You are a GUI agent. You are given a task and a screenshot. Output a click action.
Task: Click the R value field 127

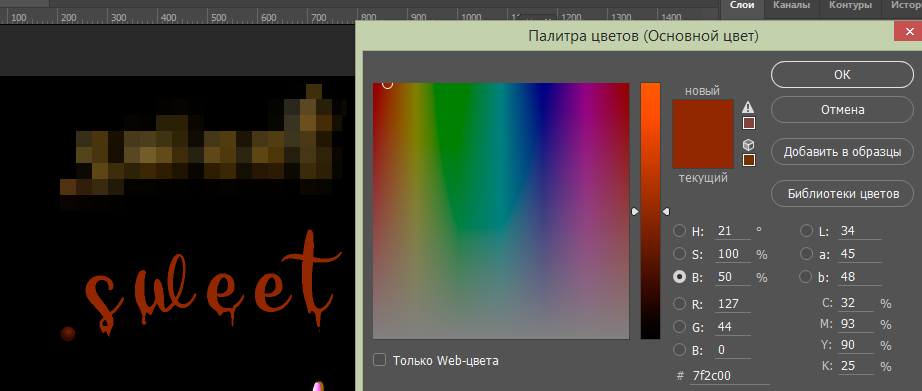point(733,304)
